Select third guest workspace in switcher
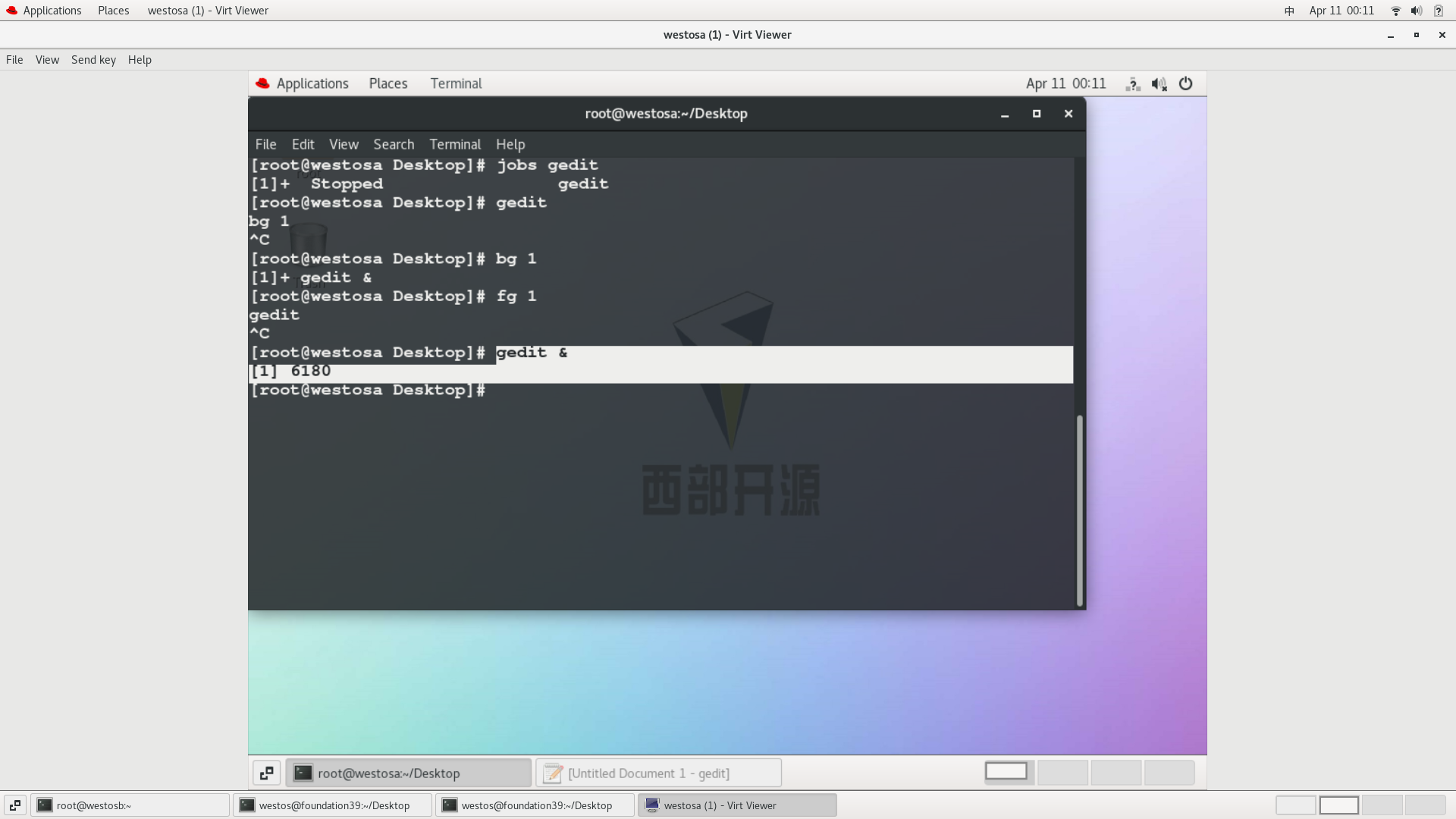The height and width of the screenshot is (819, 1456). point(1116,773)
